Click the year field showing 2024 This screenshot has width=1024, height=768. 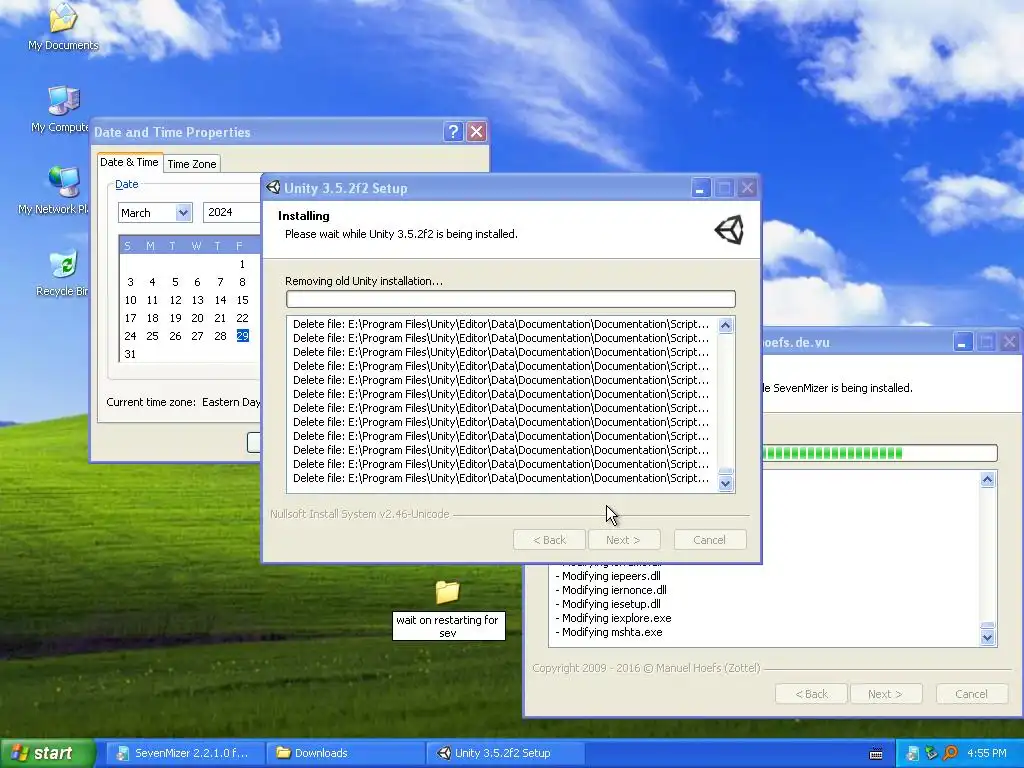click(x=231, y=212)
